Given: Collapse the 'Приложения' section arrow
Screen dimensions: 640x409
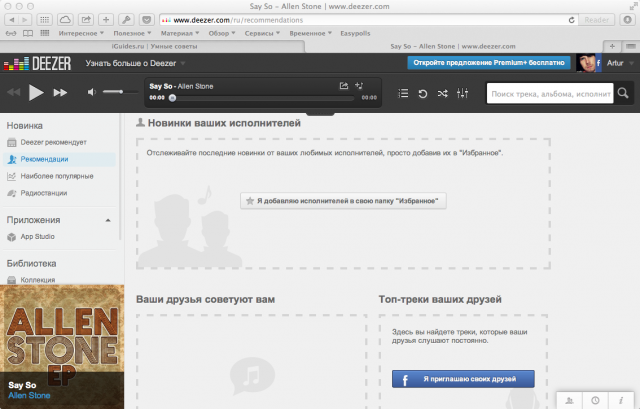Looking at the screenshot, I should pyautogui.click(x=108, y=220).
